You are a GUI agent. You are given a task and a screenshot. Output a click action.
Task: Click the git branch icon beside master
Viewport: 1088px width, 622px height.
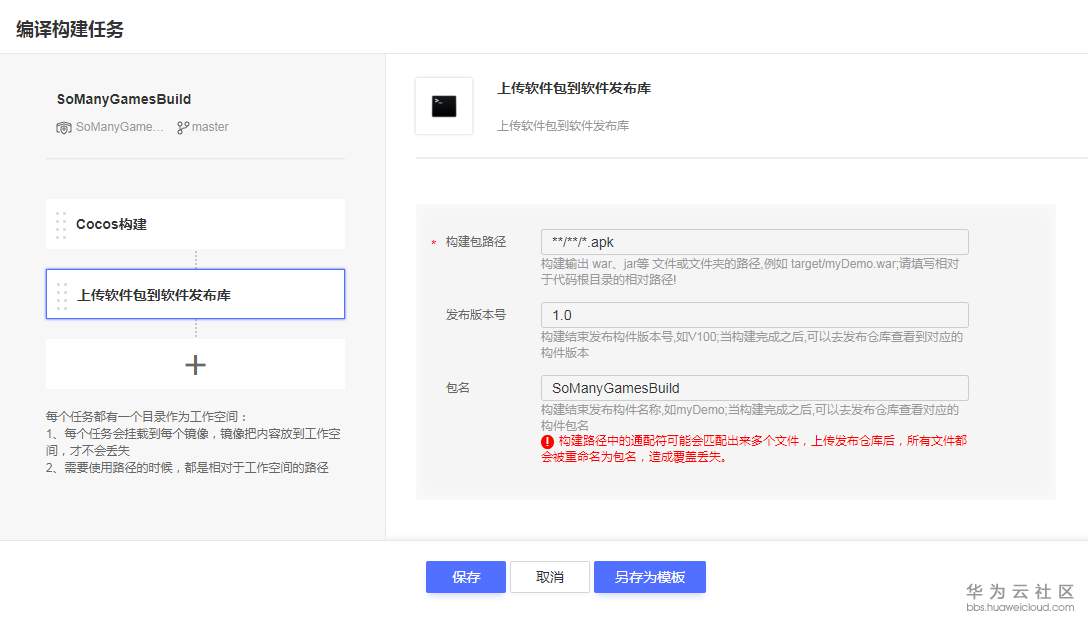(182, 127)
